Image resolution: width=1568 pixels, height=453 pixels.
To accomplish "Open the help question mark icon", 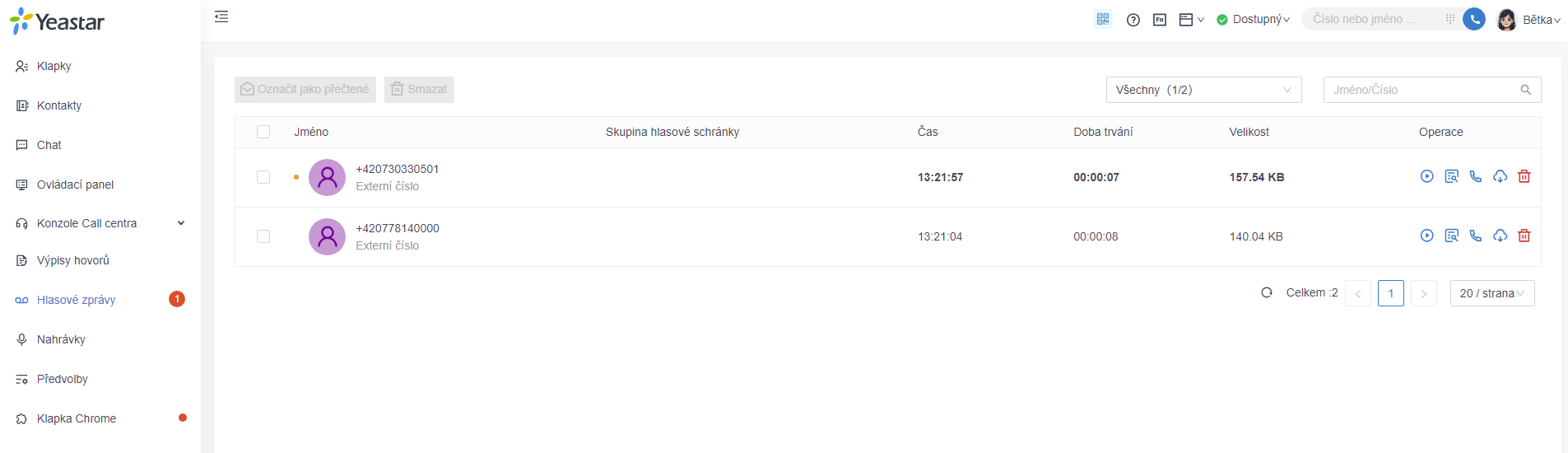I will (x=1133, y=20).
